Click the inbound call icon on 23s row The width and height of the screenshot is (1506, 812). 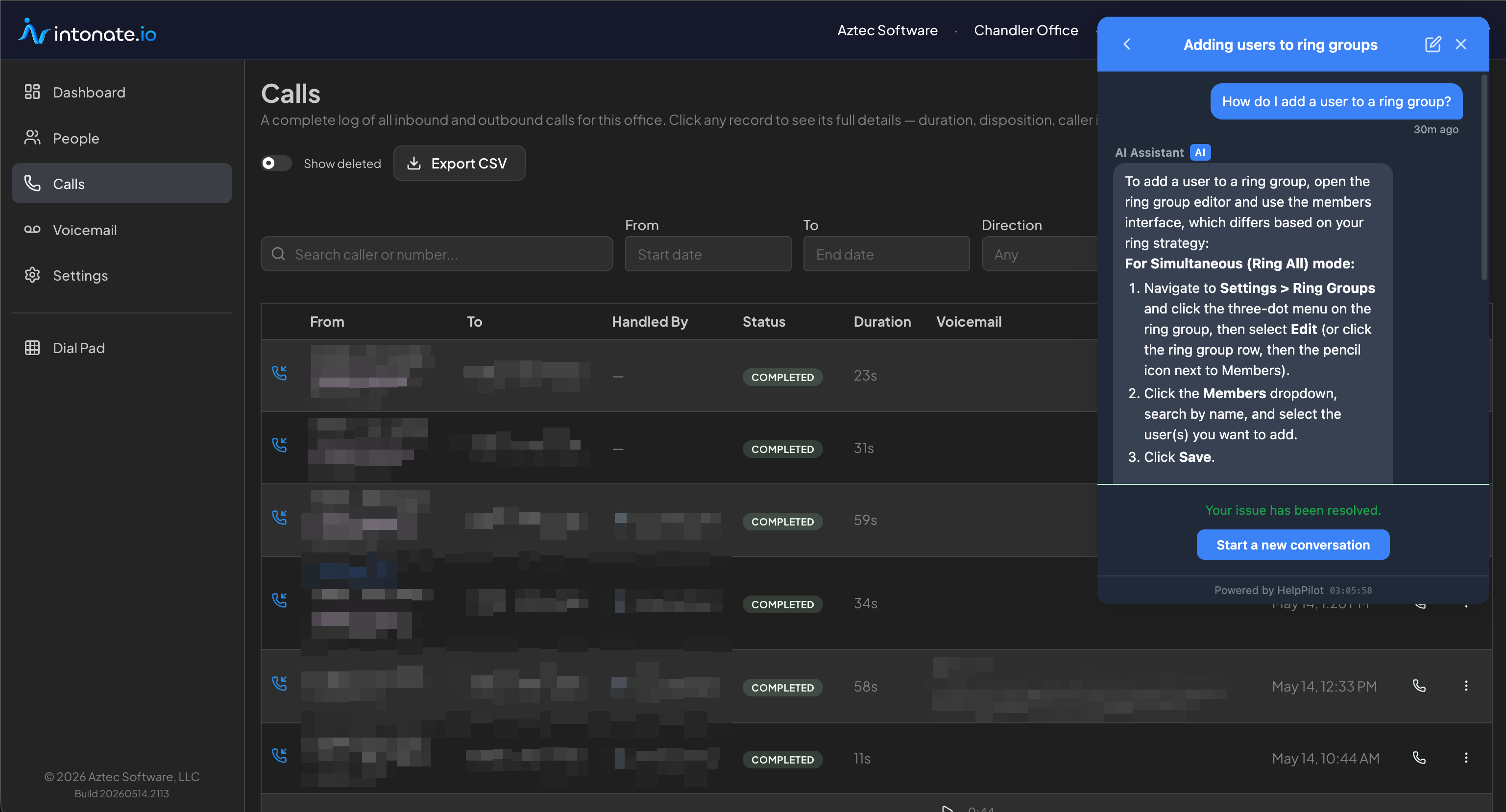pos(279,373)
